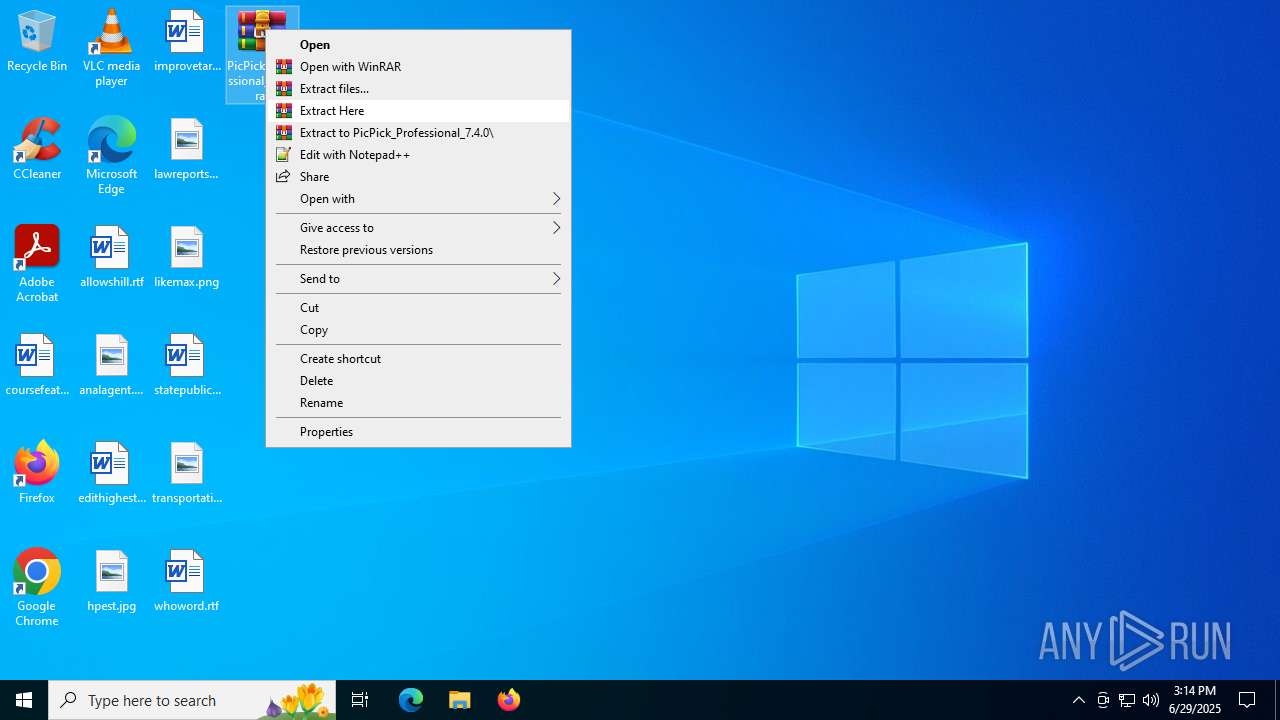Choose Rename in the context menu
Viewport: 1280px width, 720px height.
pos(418,403)
